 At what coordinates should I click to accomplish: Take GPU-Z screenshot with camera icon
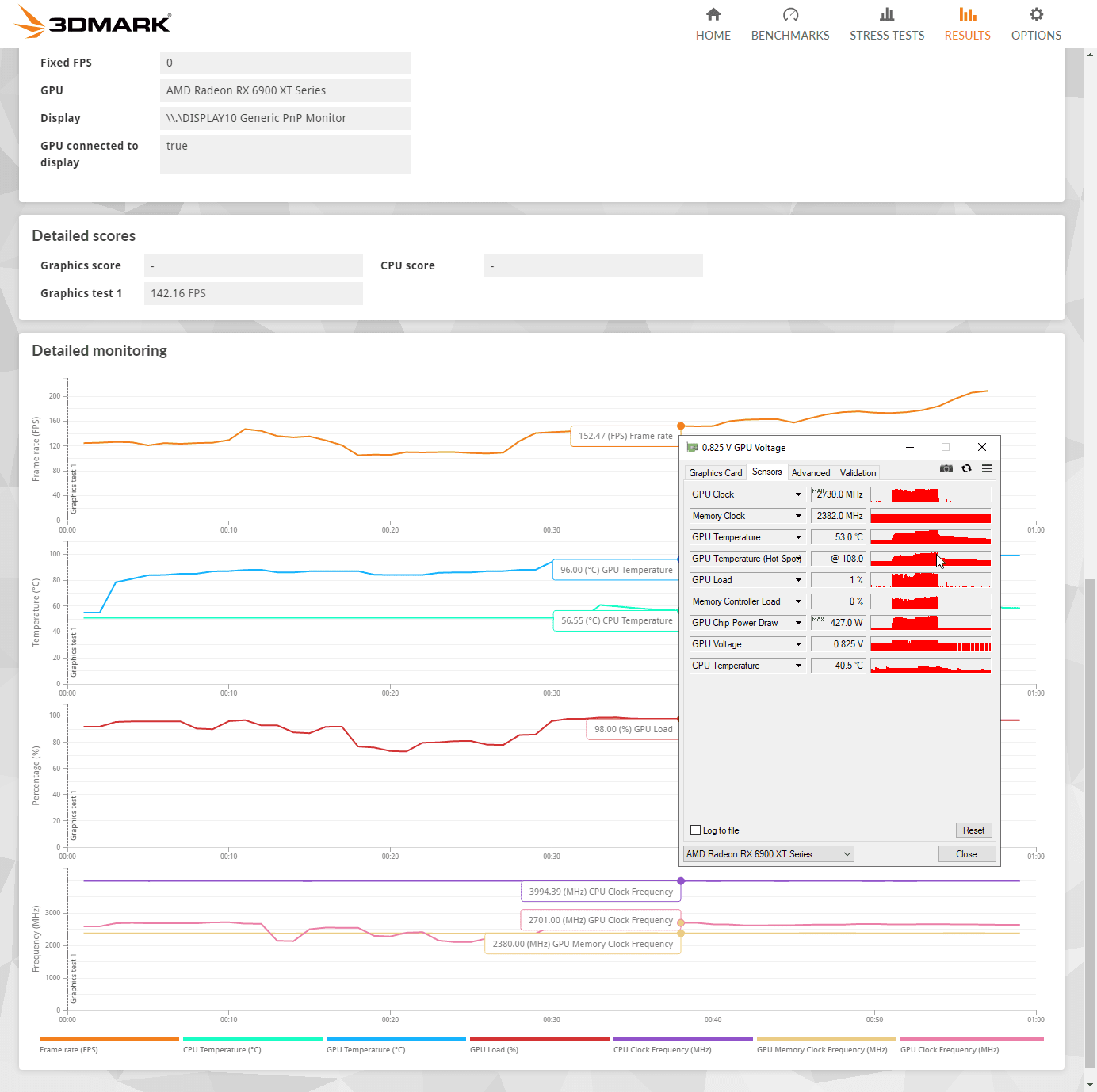click(x=946, y=468)
